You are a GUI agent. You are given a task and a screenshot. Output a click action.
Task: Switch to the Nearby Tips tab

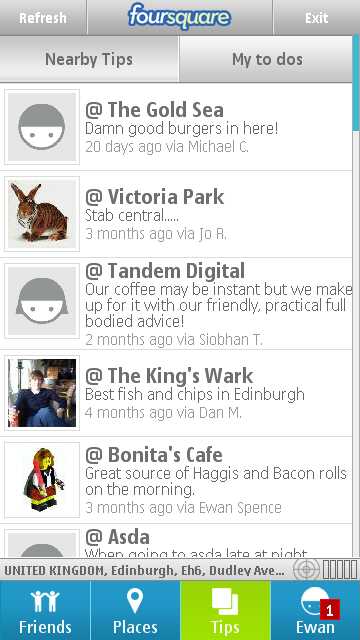(x=89, y=59)
